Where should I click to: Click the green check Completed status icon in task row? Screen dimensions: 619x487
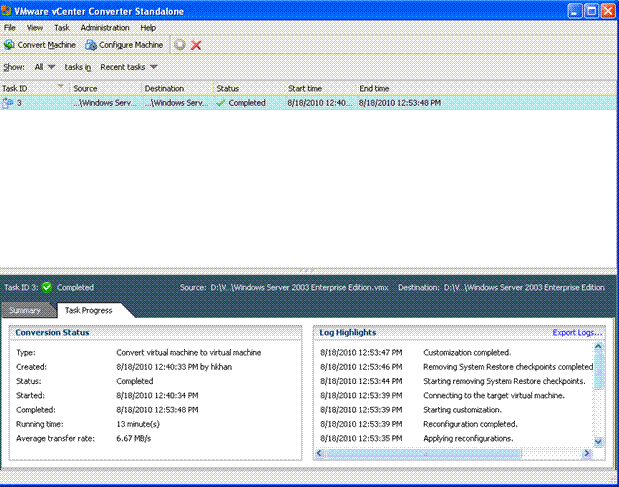coord(221,103)
